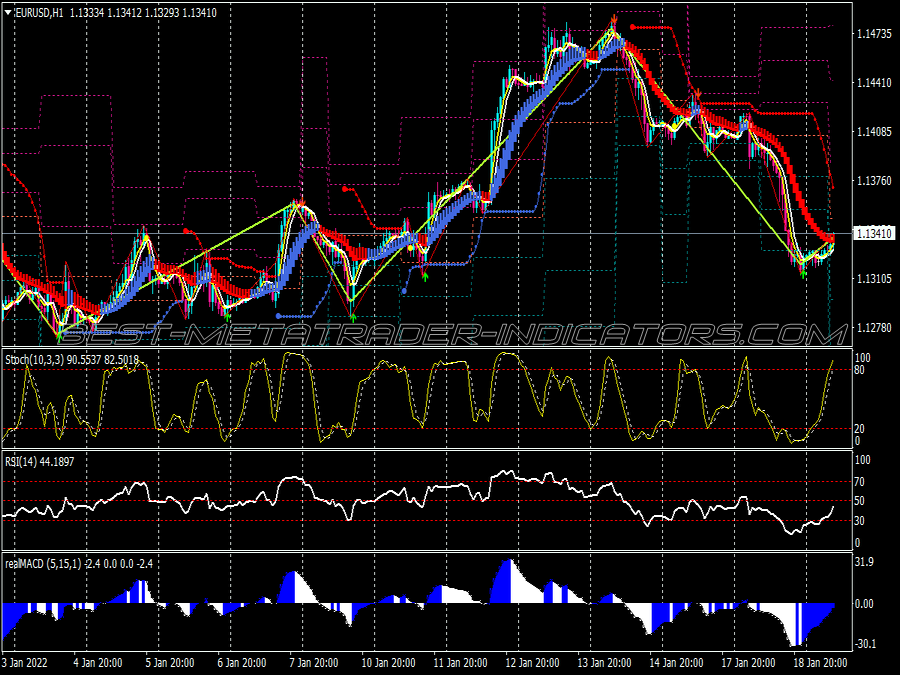Click the 4 Jan 20:00 time label
Image resolution: width=900 pixels, height=675 pixels.
(98, 662)
